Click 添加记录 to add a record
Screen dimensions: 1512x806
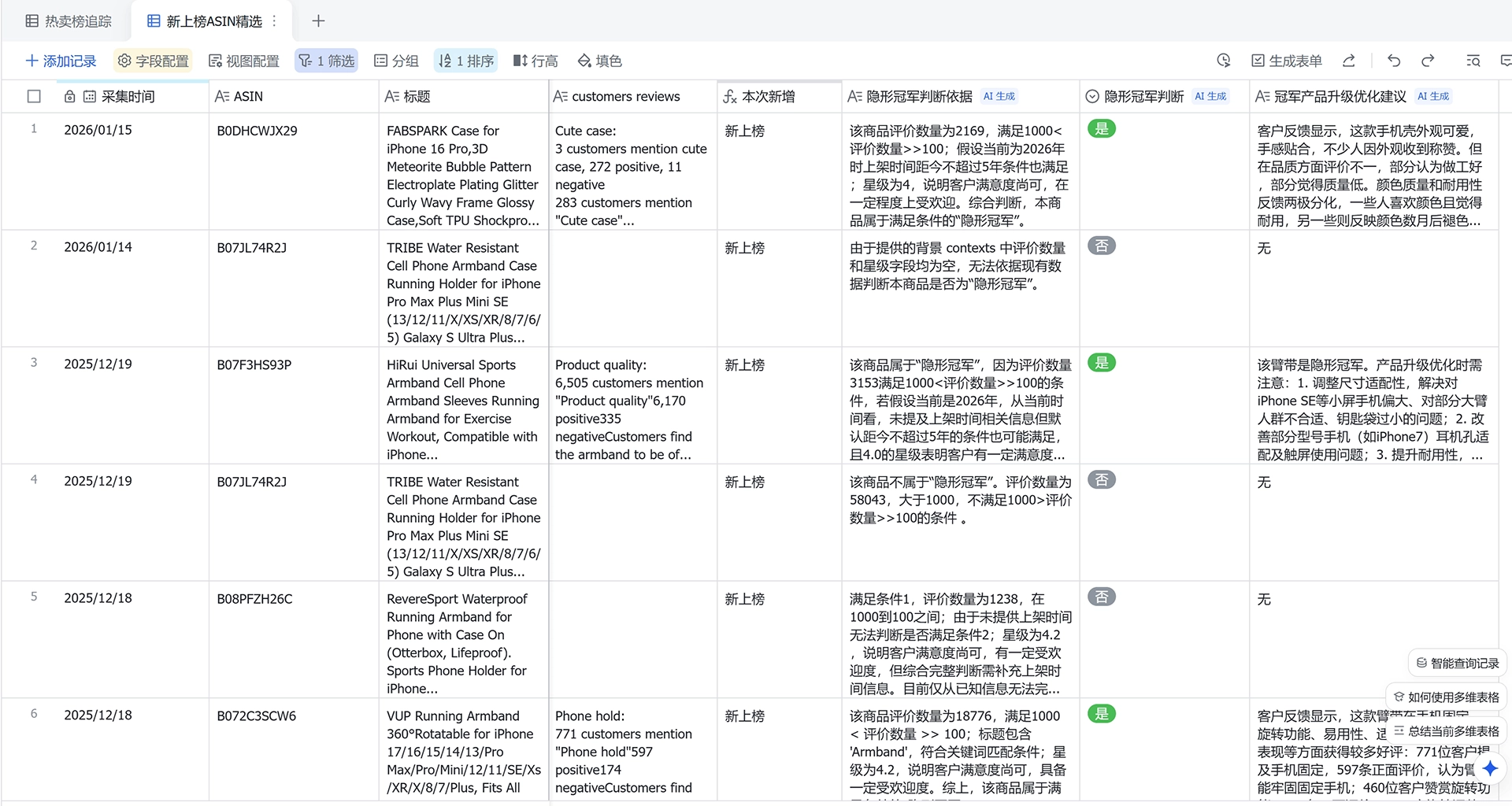[61, 60]
